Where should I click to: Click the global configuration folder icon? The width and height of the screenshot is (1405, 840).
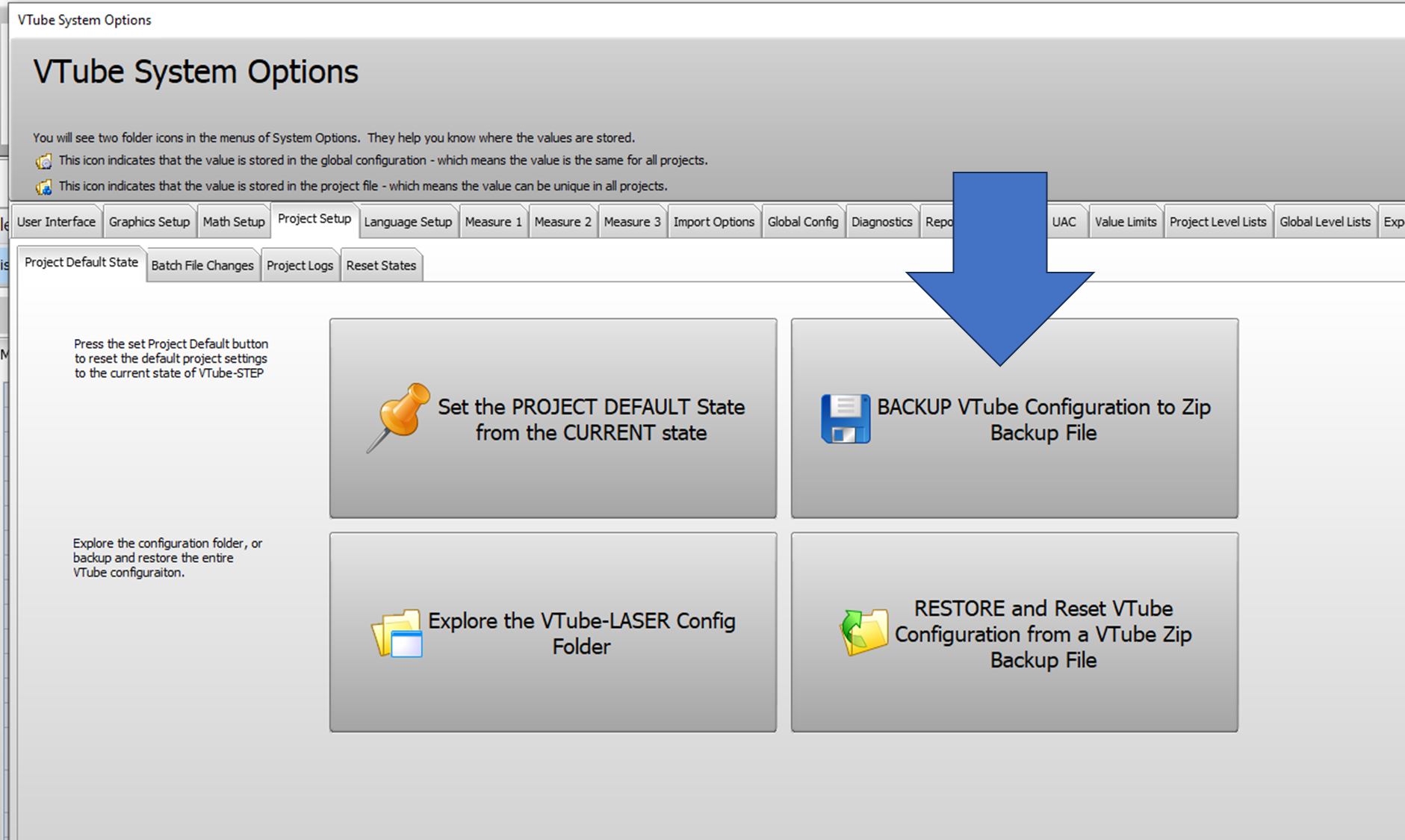[44, 161]
